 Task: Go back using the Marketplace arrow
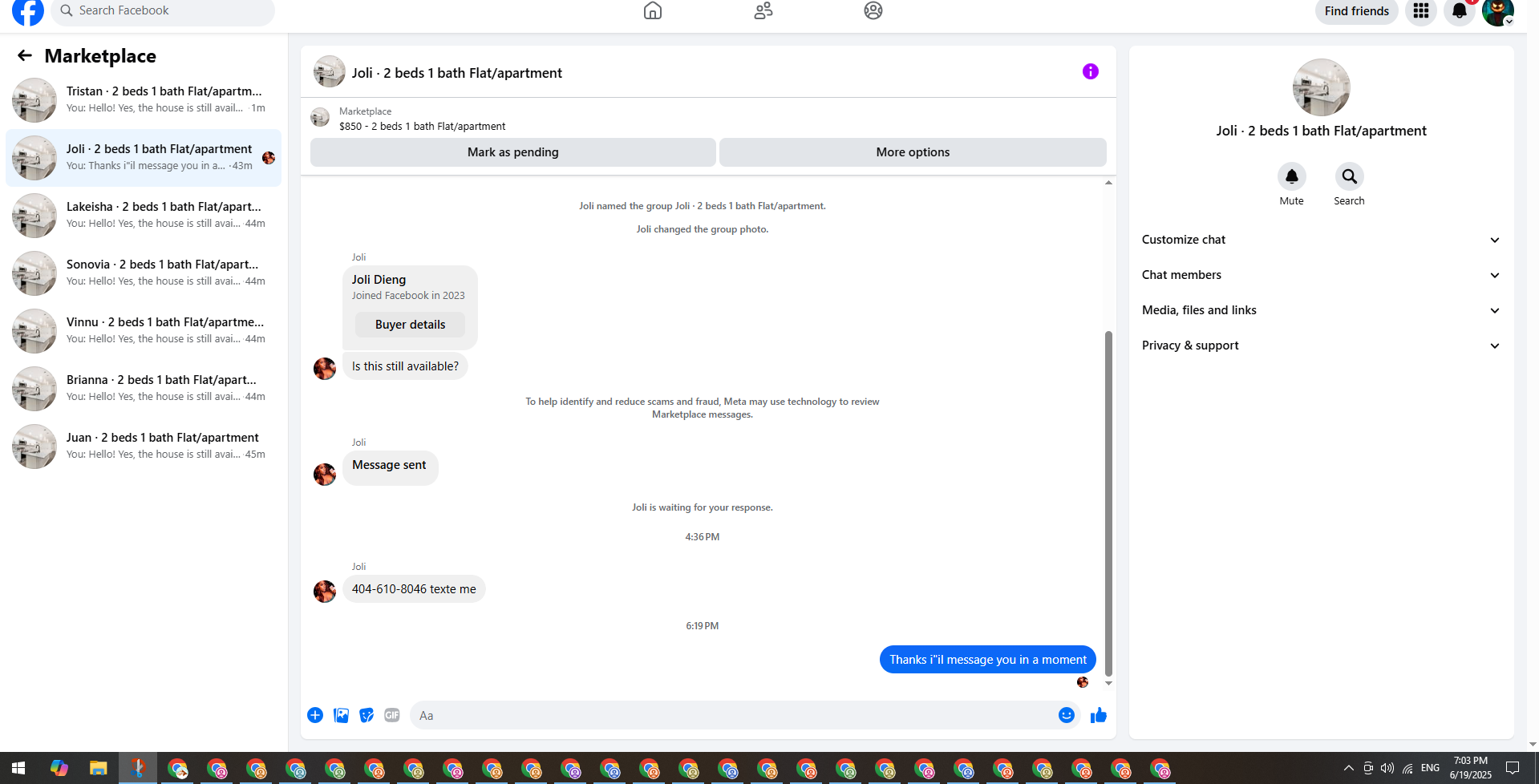click(25, 55)
